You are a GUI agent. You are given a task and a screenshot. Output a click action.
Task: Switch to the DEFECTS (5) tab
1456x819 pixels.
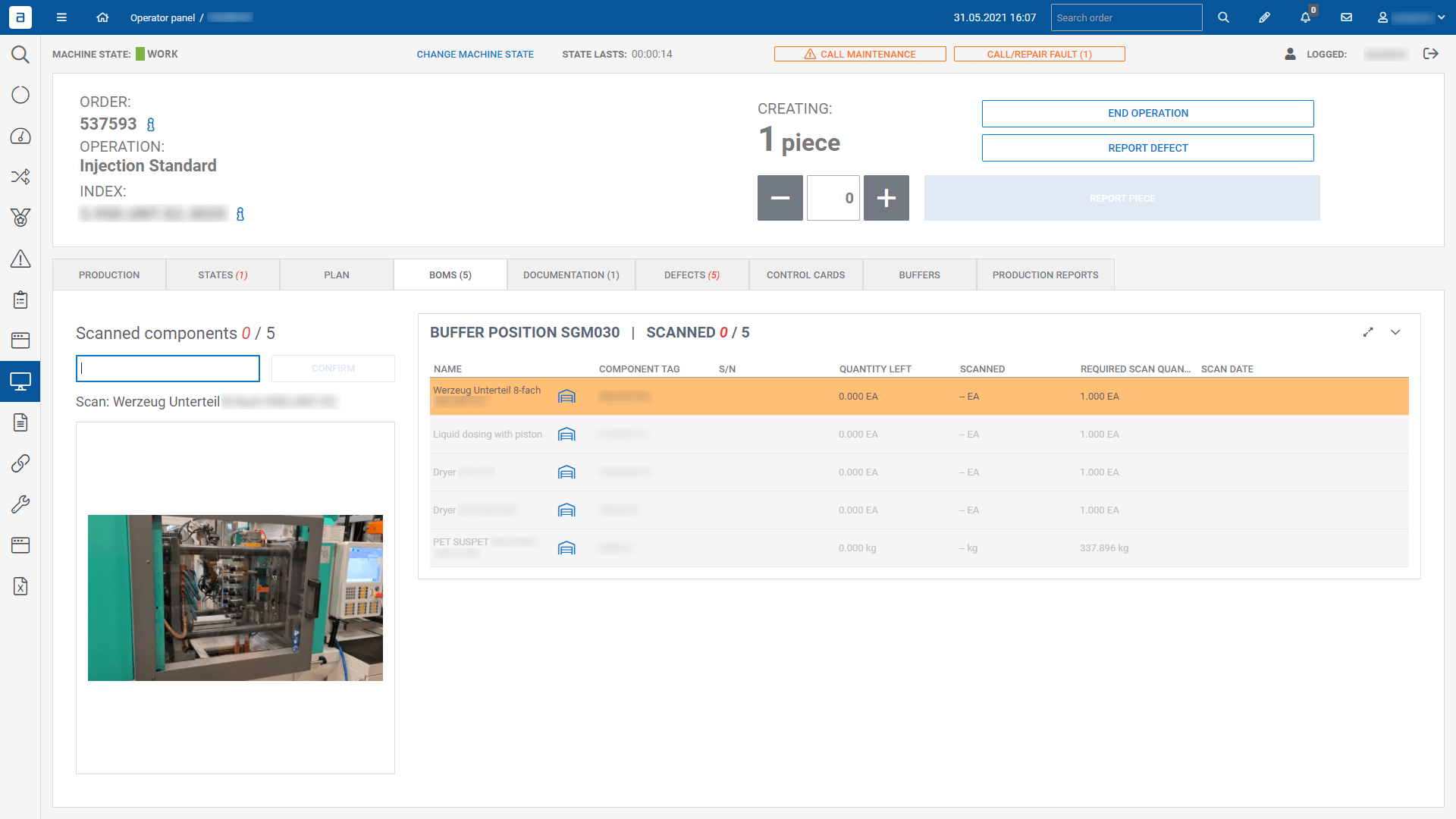[x=692, y=275]
